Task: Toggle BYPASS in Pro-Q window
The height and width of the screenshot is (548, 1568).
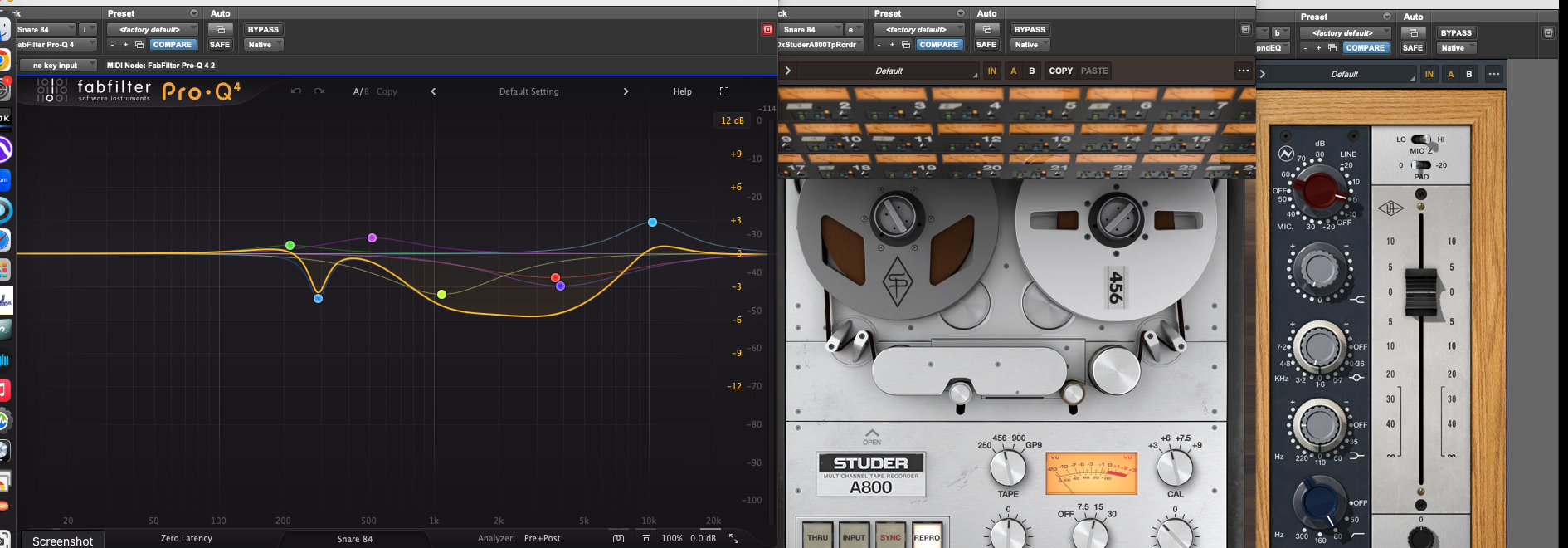Action: coord(263,29)
